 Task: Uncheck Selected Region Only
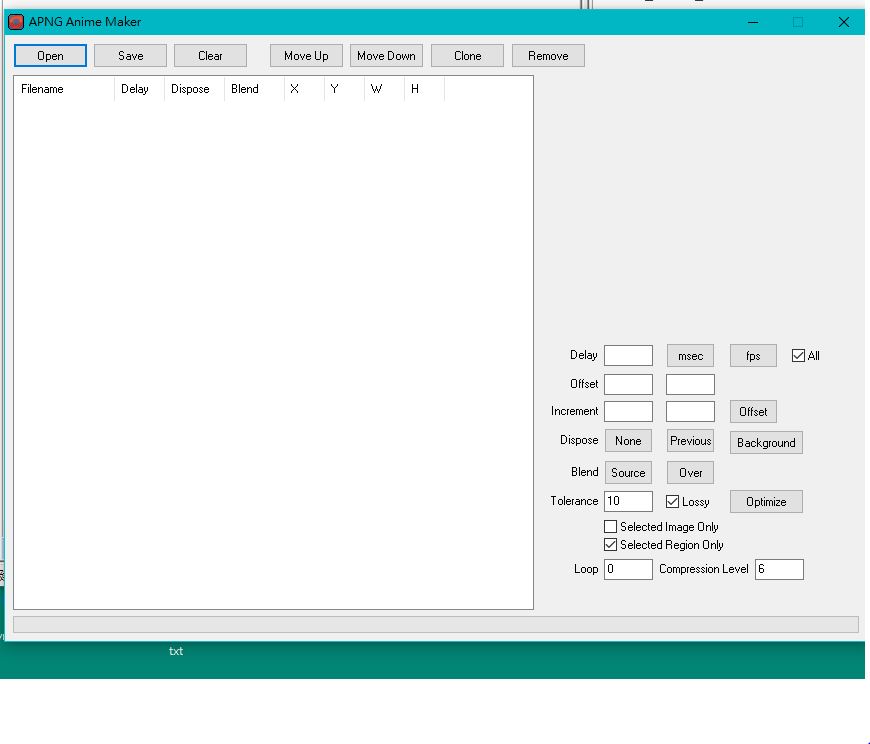point(610,545)
